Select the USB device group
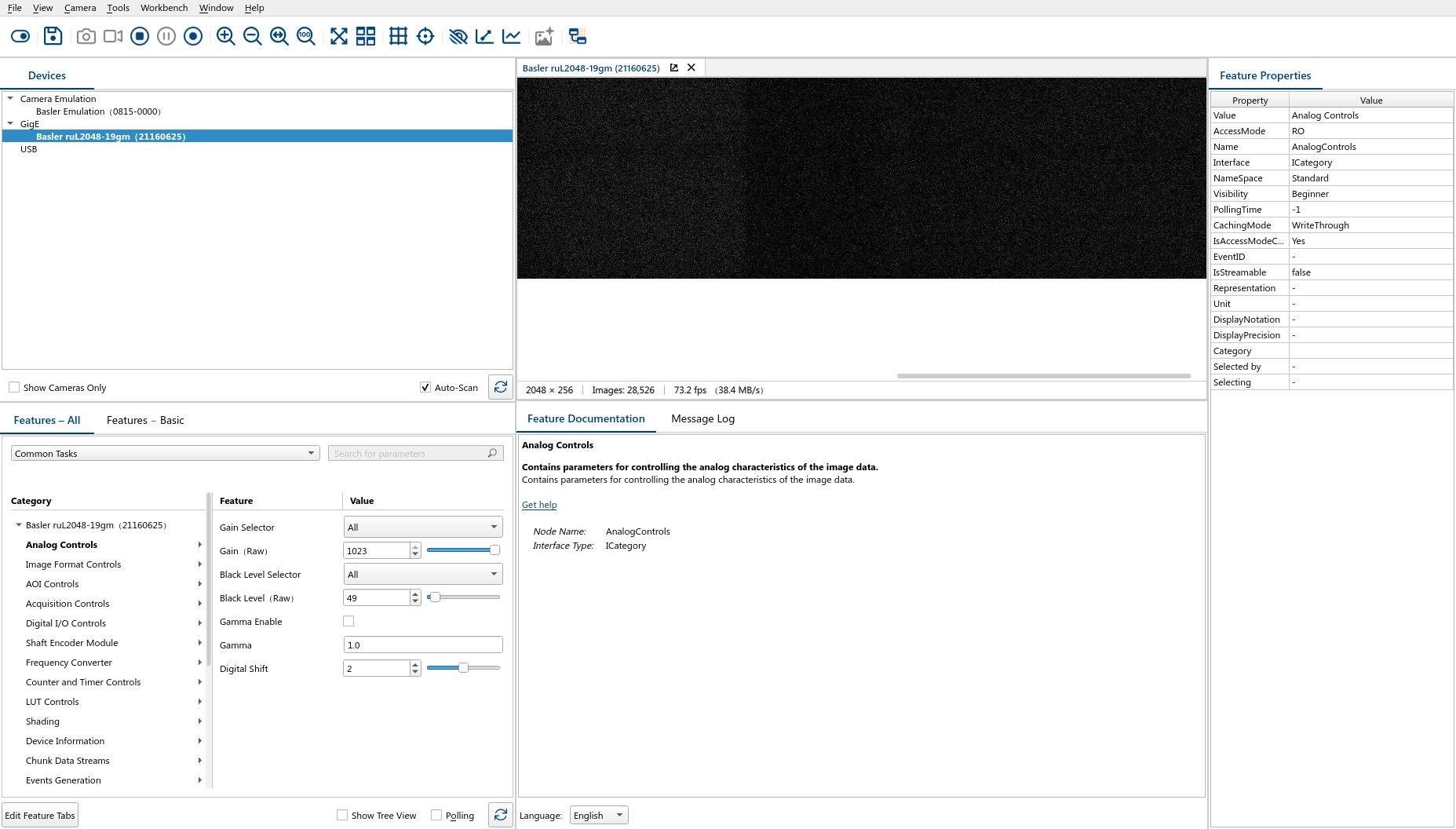 pos(28,148)
